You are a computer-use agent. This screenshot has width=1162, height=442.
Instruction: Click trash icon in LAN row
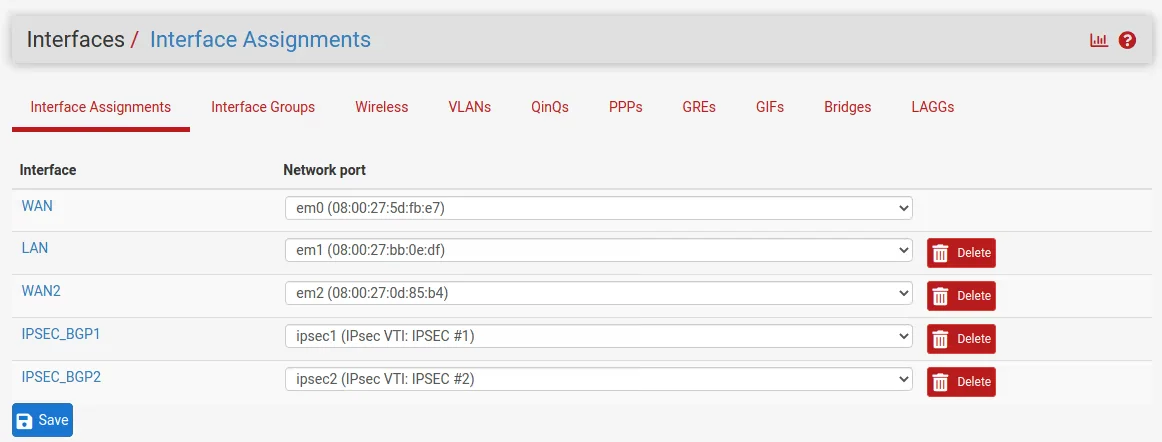click(940, 253)
